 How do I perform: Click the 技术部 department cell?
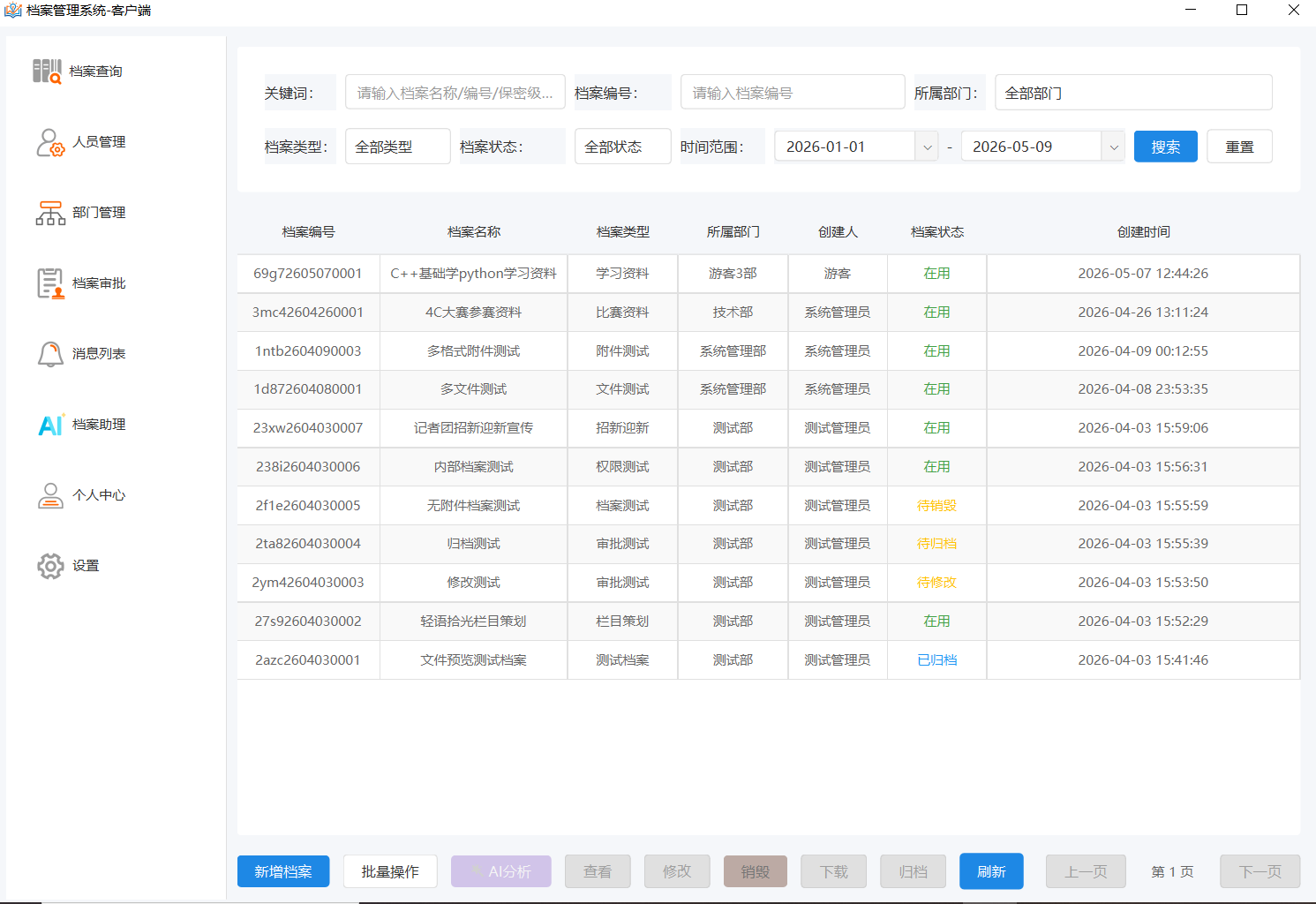pos(733,313)
